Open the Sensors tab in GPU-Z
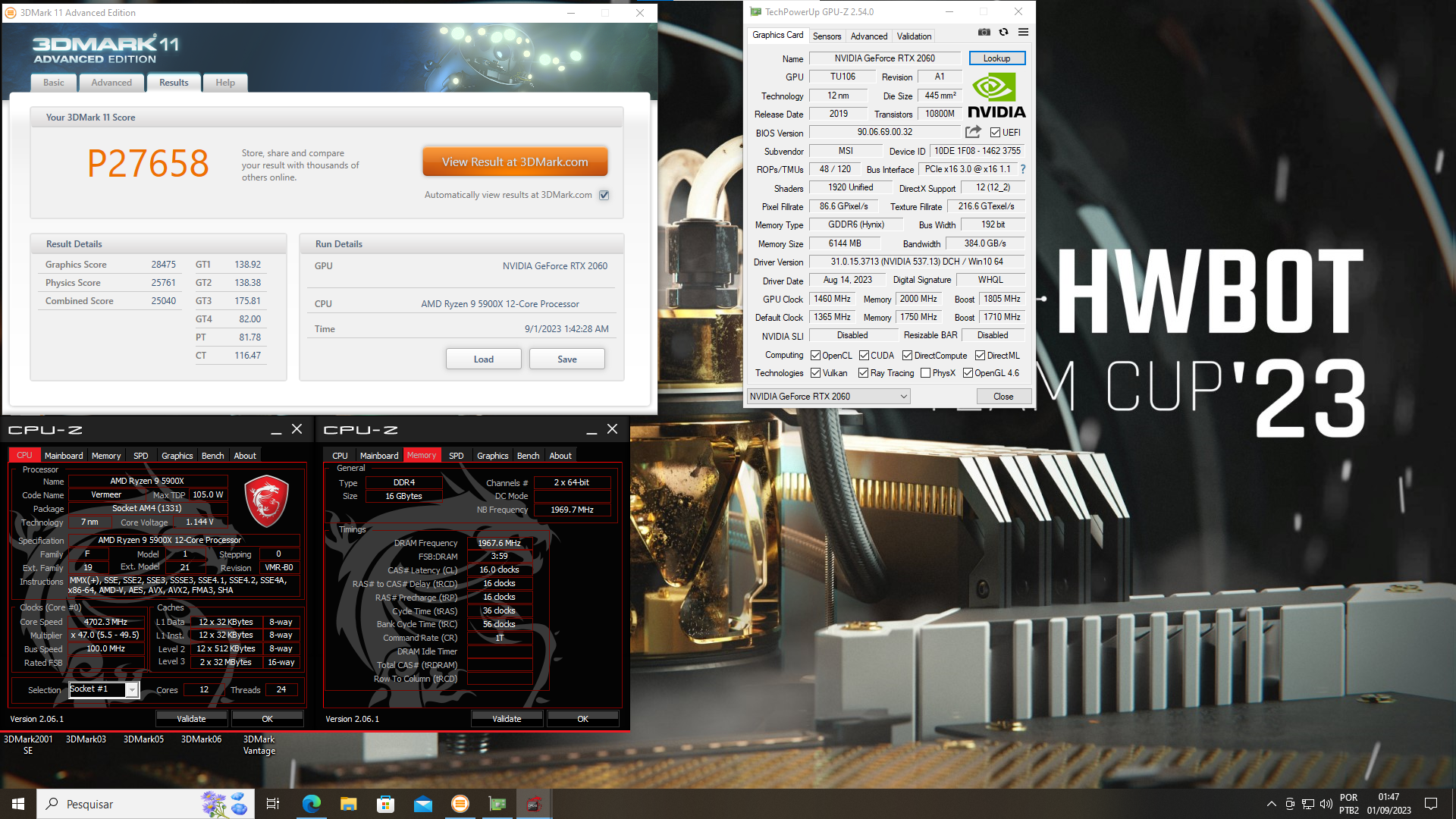Screen dimensions: 1456x819 (827, 36)
